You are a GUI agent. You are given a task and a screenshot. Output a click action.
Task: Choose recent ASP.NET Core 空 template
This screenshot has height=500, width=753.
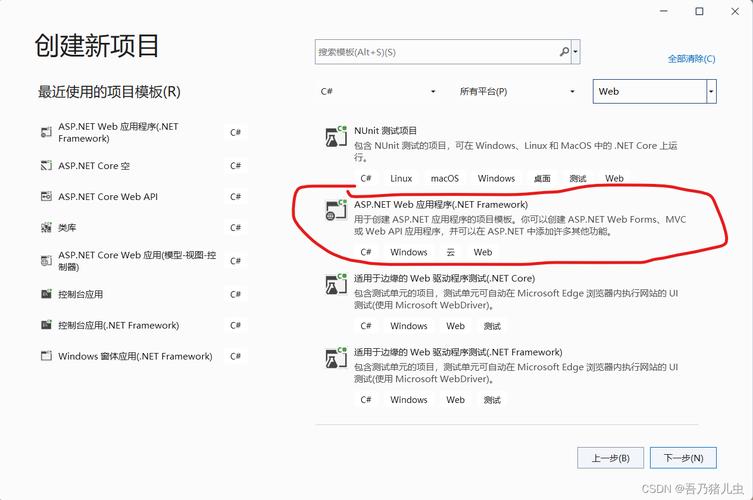143,166
